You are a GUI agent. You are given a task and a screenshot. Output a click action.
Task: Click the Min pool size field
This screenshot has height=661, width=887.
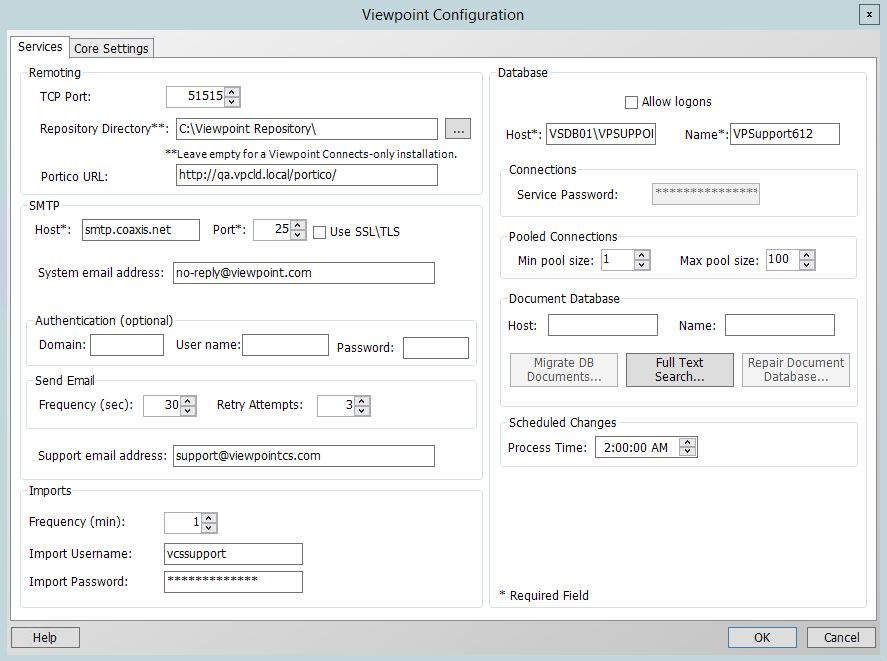tap(618, 260)
